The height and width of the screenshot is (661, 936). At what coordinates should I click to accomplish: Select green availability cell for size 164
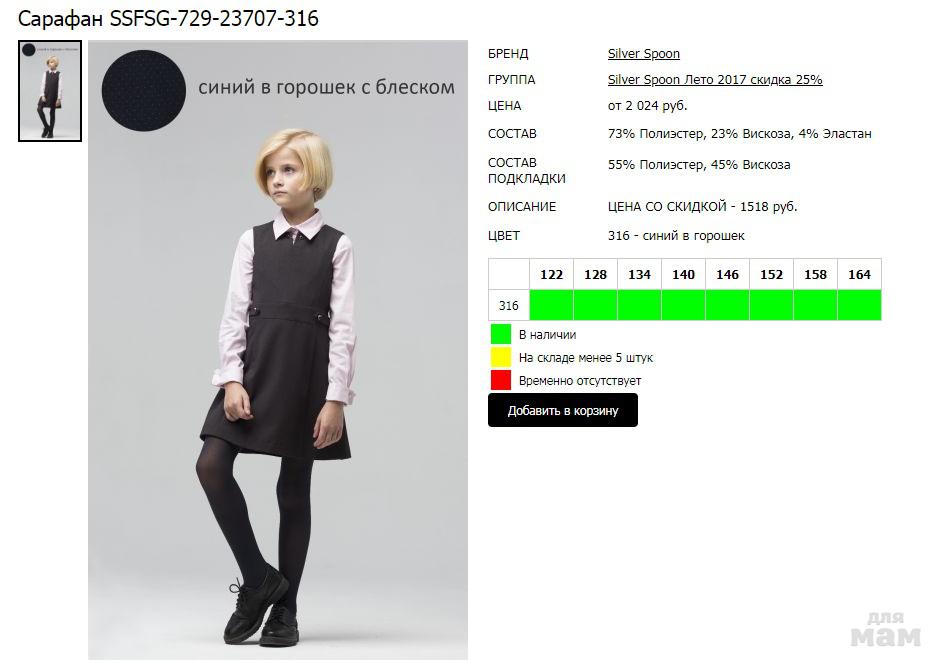[860, 305]
